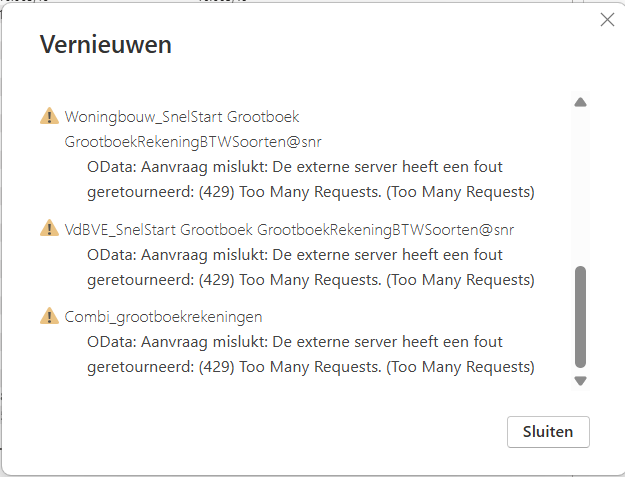Click GrootboekRekeningBTWSoorten@snr line under the Woningbouw entry
Image resolution: width=625 pixels, height=477 pixels.
click(x=192, y=141)
